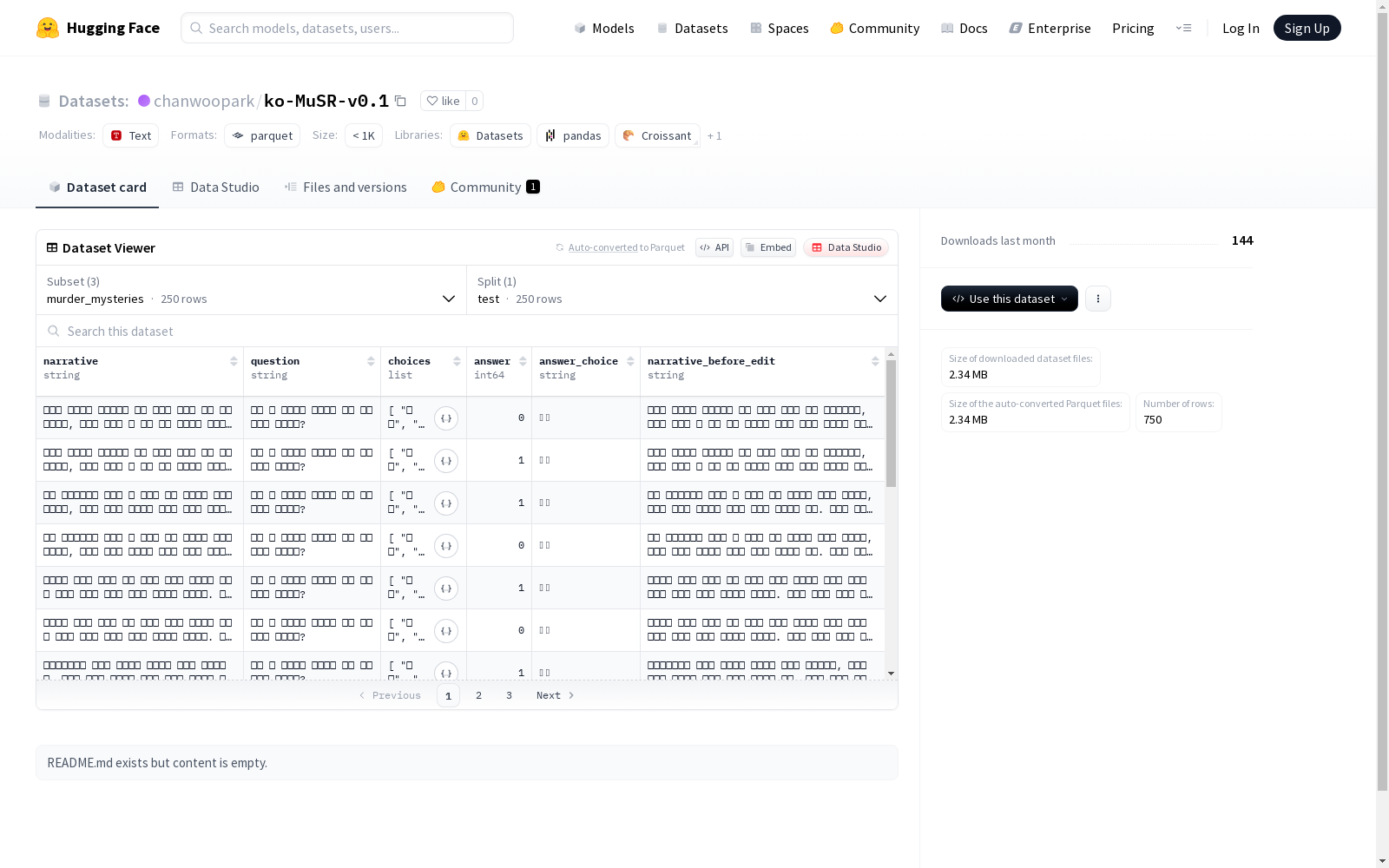This screenshot has width=1389, height=868.
Task: Click the chanwoopark purple avatar icon
Action: tap(144, 101)
